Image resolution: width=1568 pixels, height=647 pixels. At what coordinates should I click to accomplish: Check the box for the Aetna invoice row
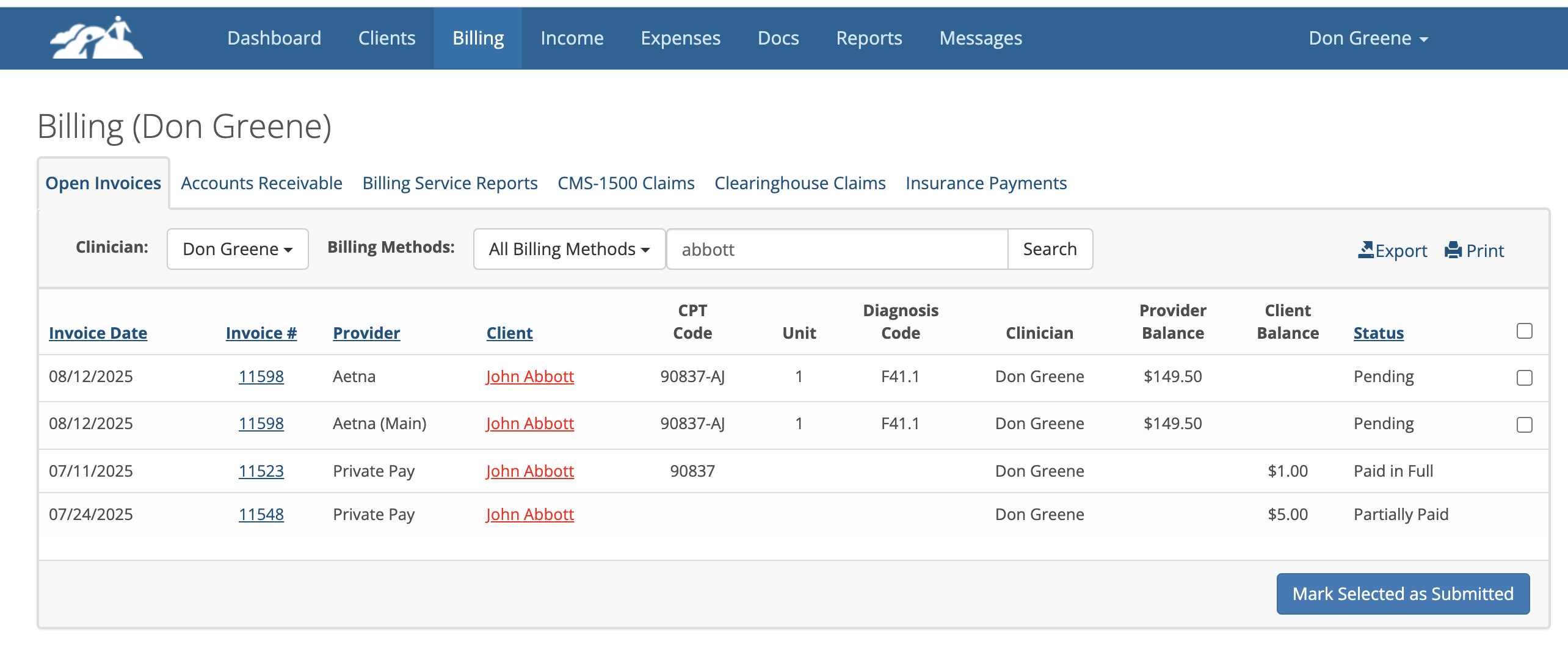(x=1525, y=378)
